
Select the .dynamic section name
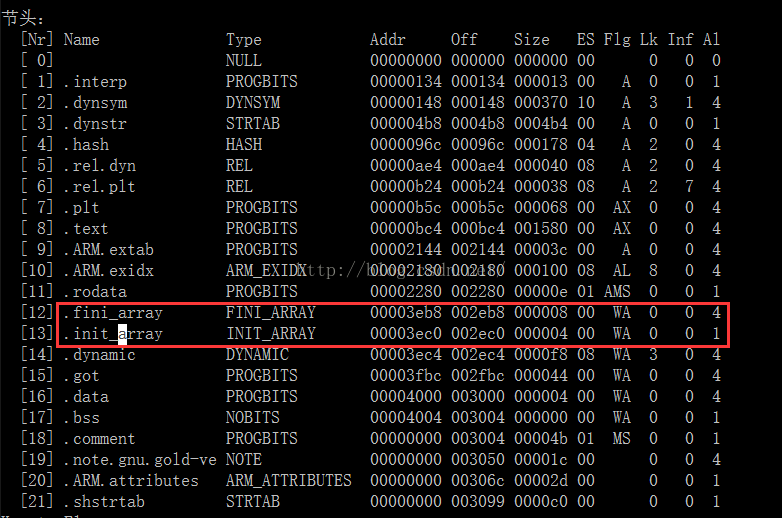click(100, 354)
